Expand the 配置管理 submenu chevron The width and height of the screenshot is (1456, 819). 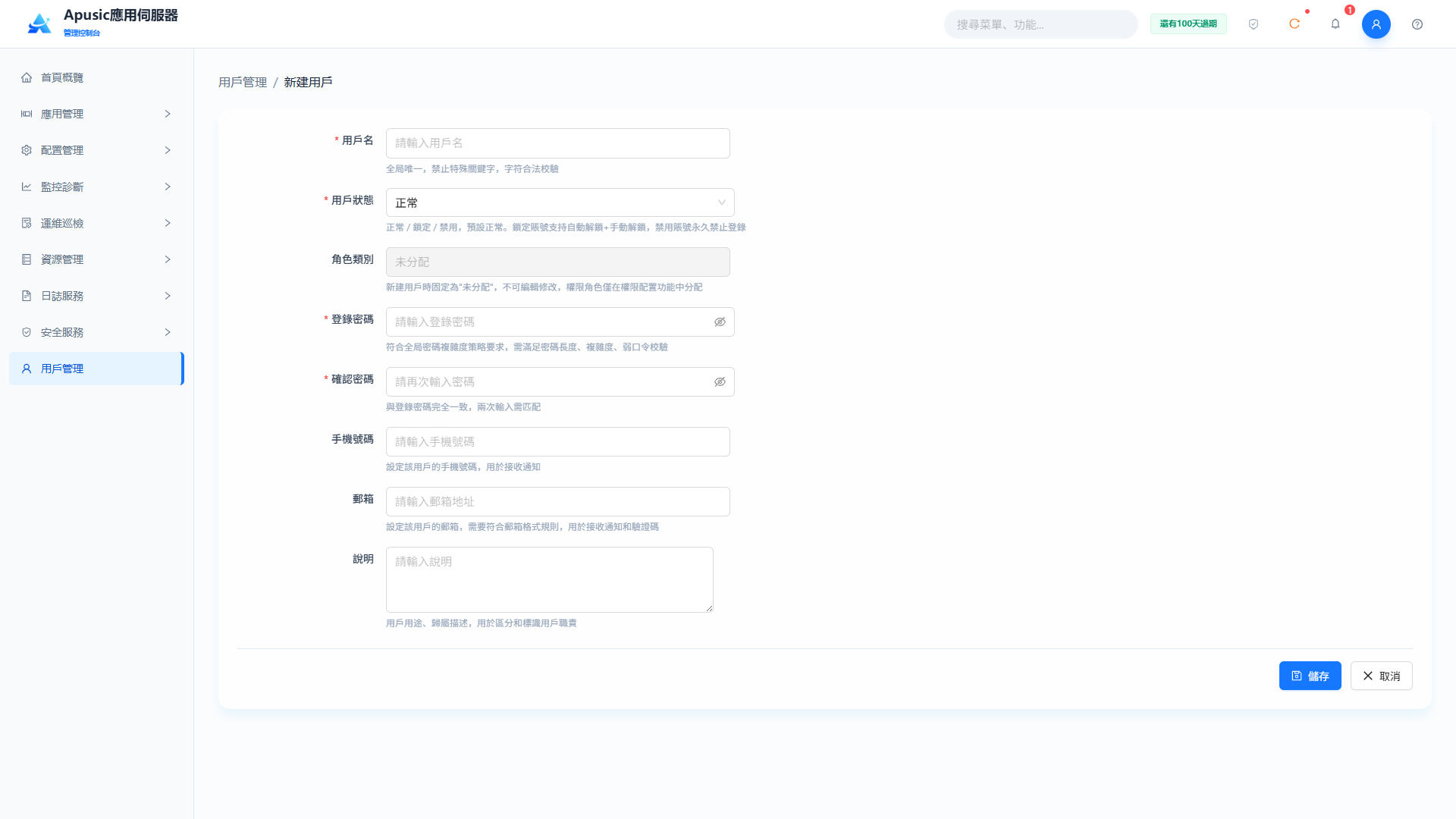tap(168, 150)
